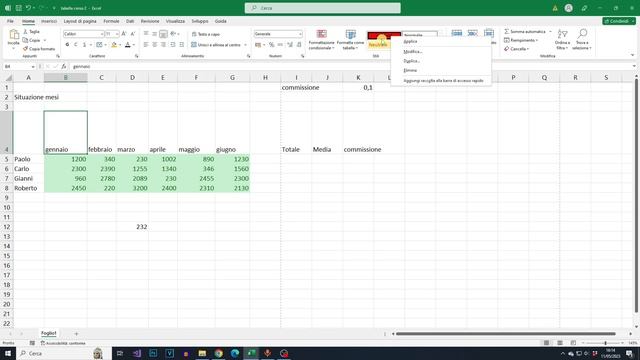Toggle align bottom icon
Screen dimensions: 640x360
[163, 34]
